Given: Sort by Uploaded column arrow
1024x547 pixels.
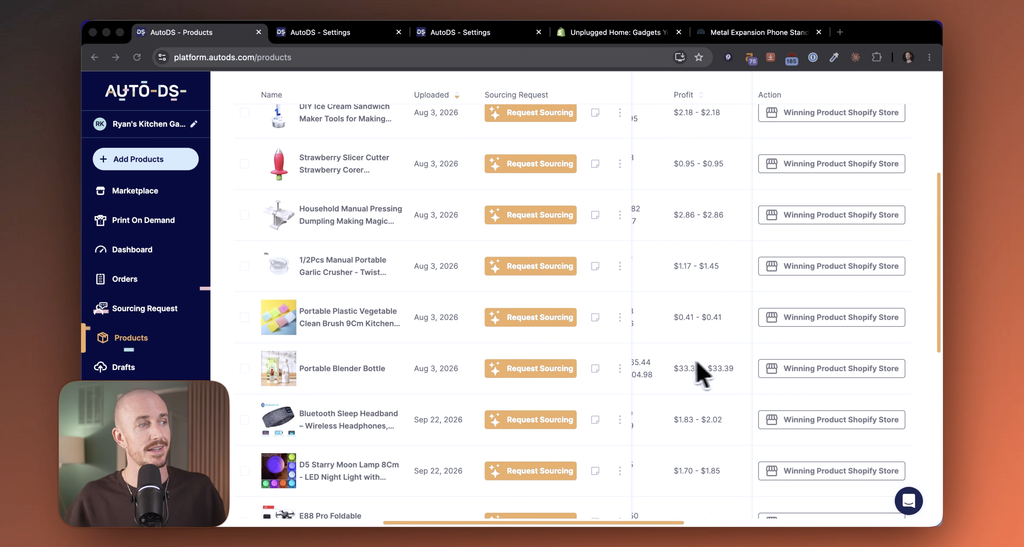Looking at the screenshot, I should point(456,95).
